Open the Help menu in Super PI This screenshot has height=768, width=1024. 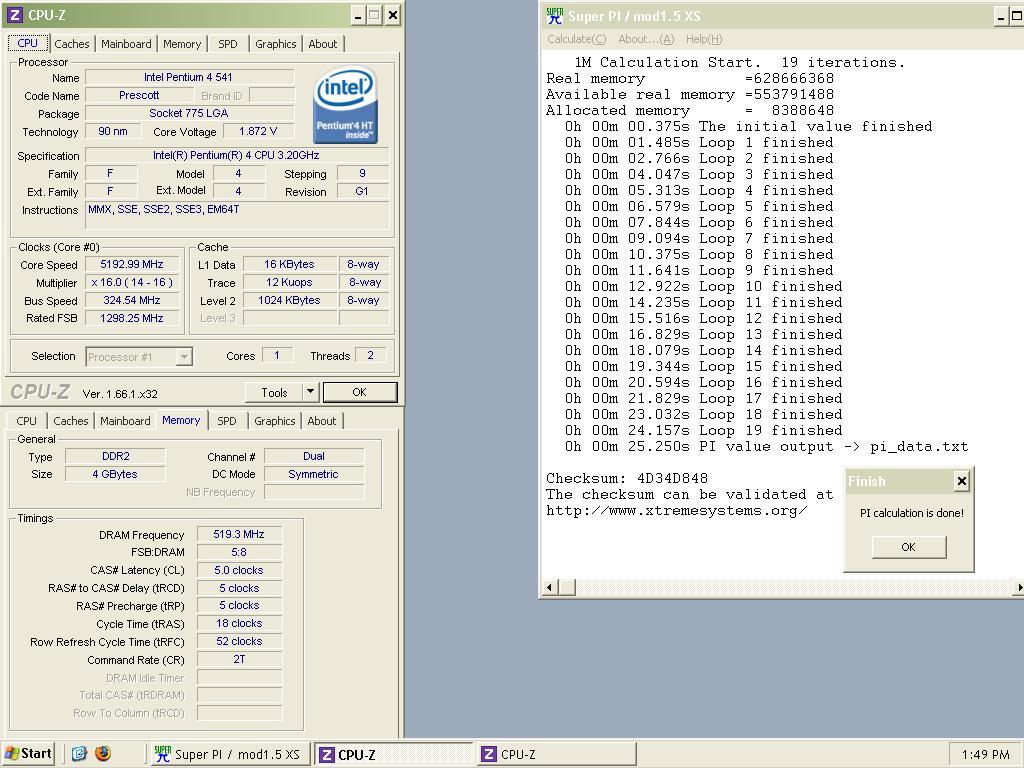[704, 39]
